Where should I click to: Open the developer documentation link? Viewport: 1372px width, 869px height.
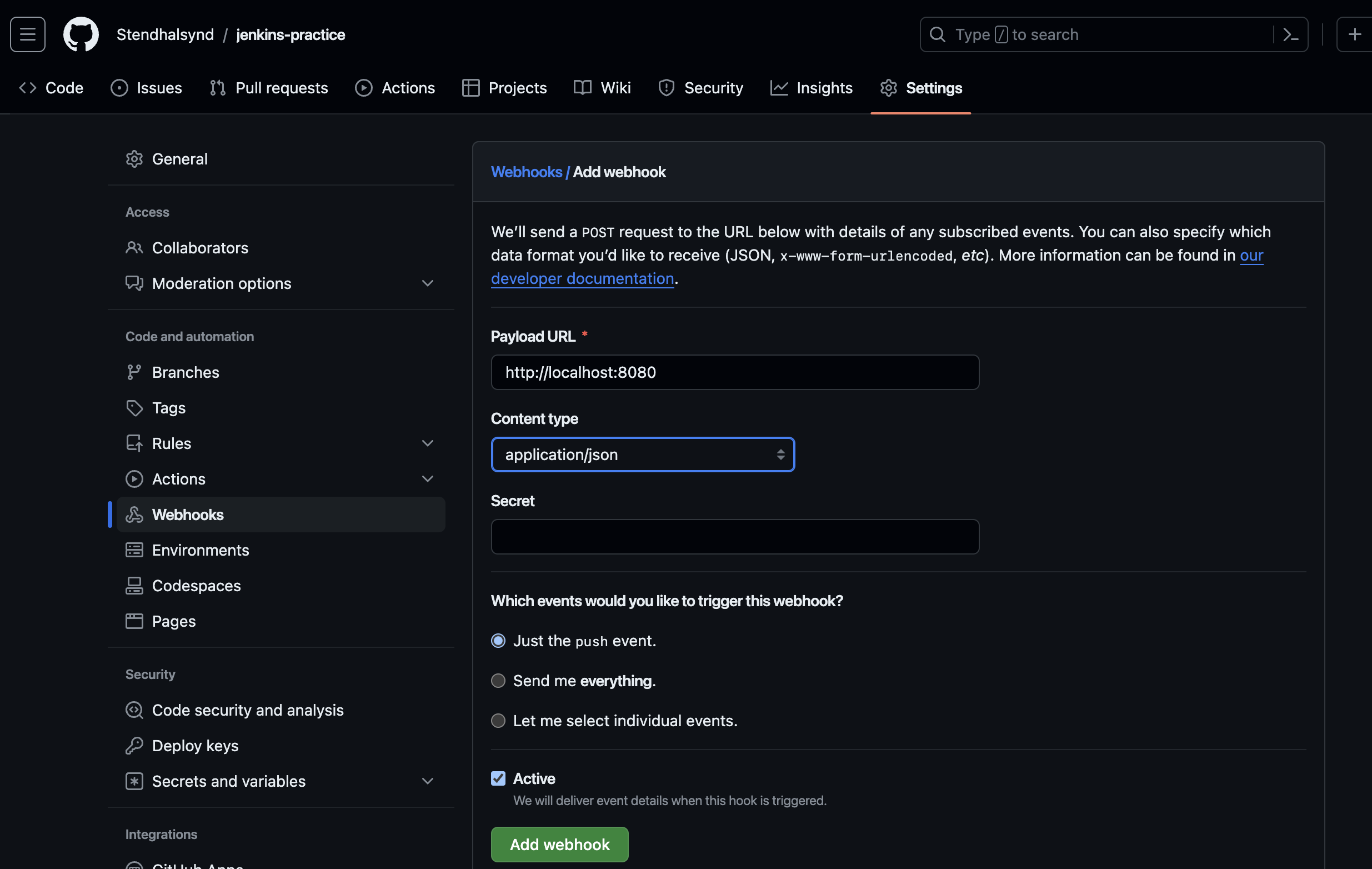pyautogui.click(x=582, y=279)
